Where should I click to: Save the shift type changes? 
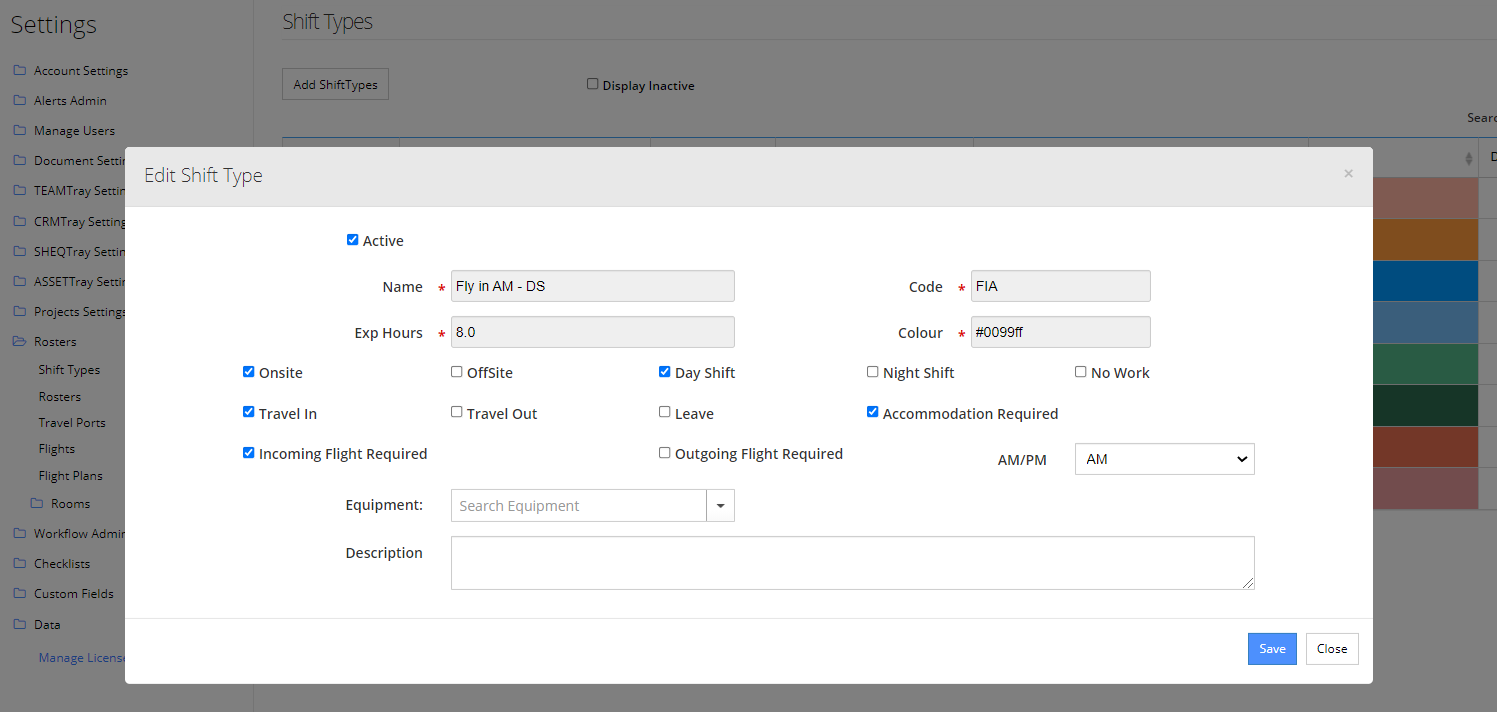click(x=1272, y=649)
